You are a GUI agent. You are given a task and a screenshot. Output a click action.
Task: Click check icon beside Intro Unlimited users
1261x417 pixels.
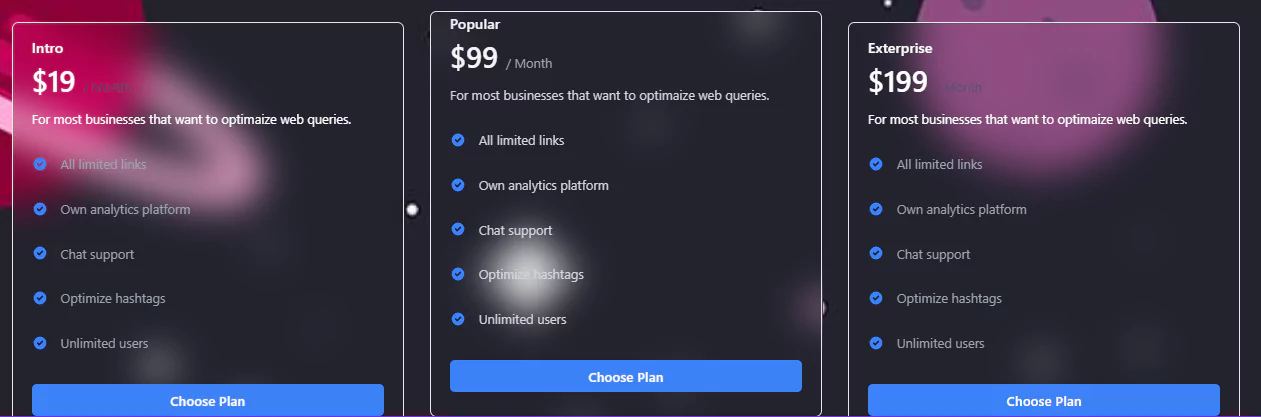click(40, 343)
